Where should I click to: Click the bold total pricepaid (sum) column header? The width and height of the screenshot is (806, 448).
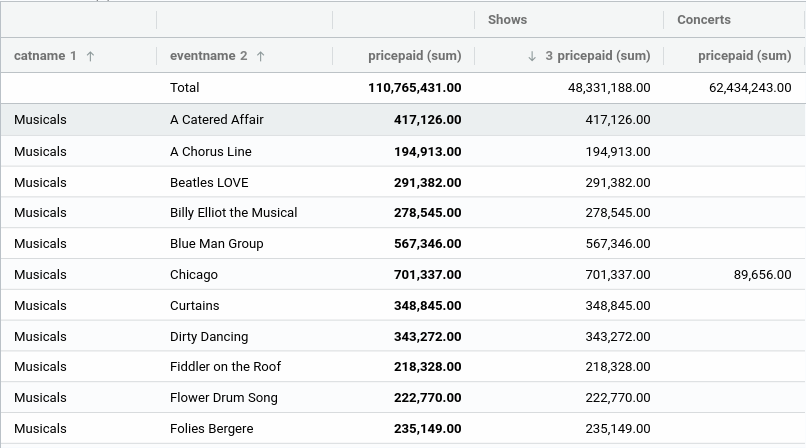(x=414, y=56)
